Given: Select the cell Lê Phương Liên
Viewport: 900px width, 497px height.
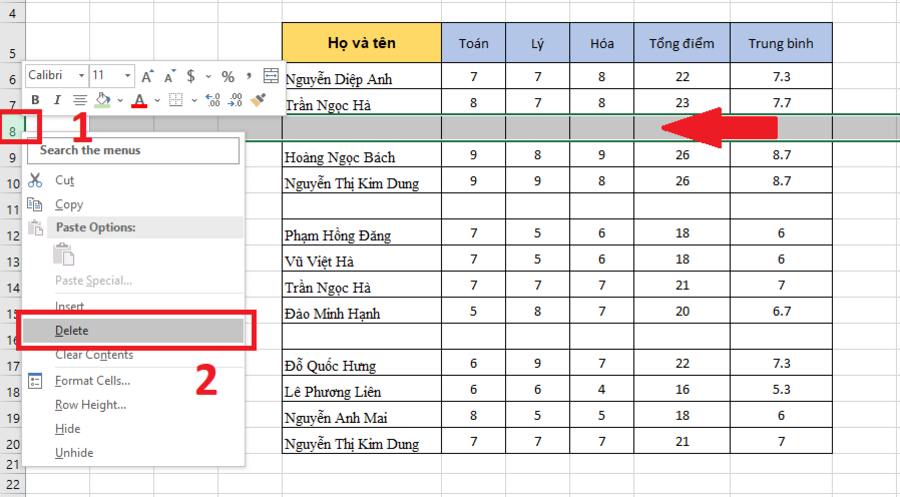Looking at the screenshot, I should (362, 389).
